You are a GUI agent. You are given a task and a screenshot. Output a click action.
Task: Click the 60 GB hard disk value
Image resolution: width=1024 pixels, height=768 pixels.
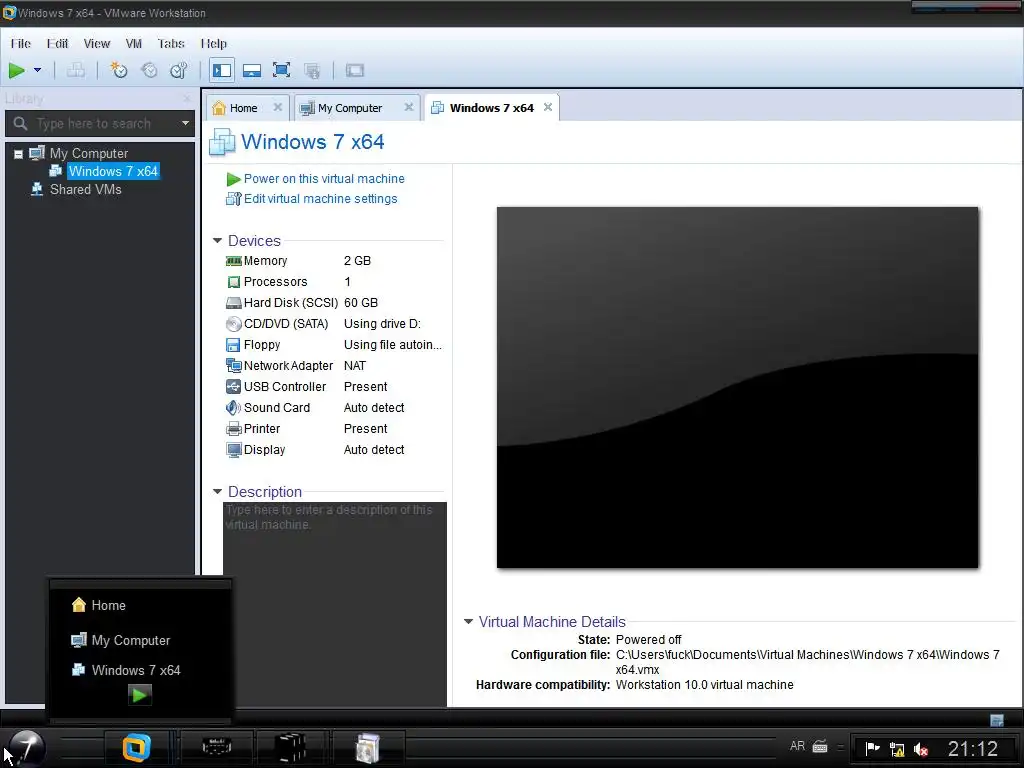coord(360,302)
